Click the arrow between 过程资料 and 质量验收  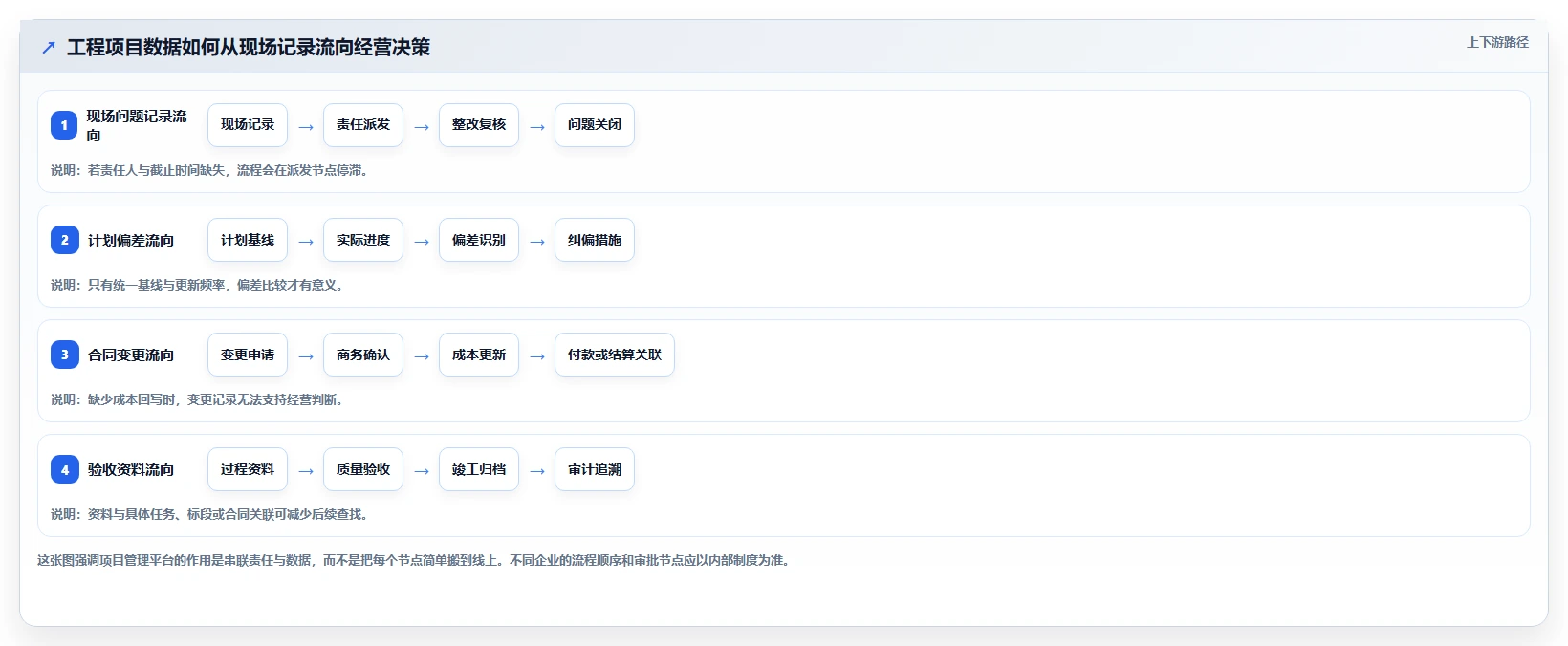click(x=306, y=471)
